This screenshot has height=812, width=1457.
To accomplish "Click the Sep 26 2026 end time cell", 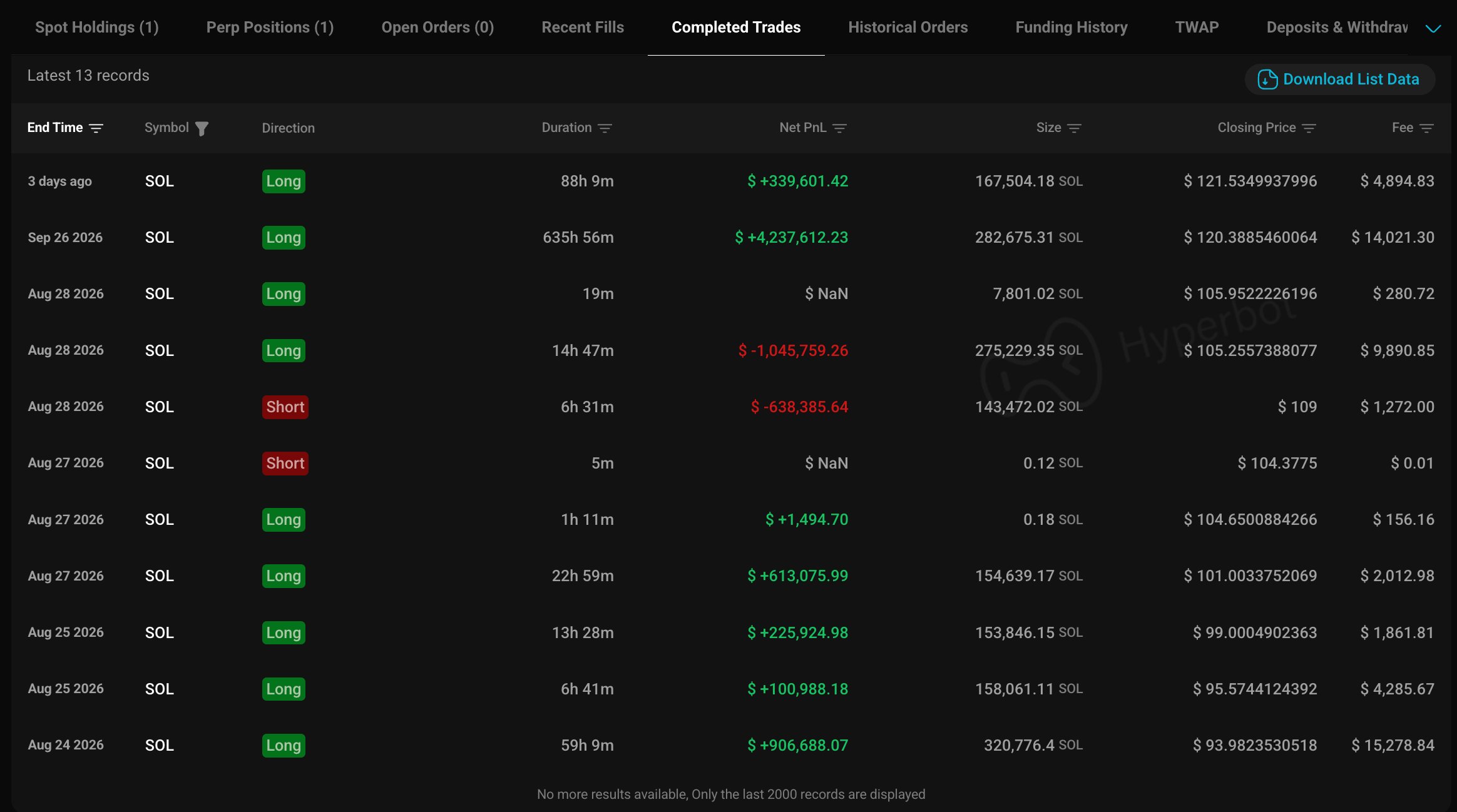I will click(x=65, y=238).
